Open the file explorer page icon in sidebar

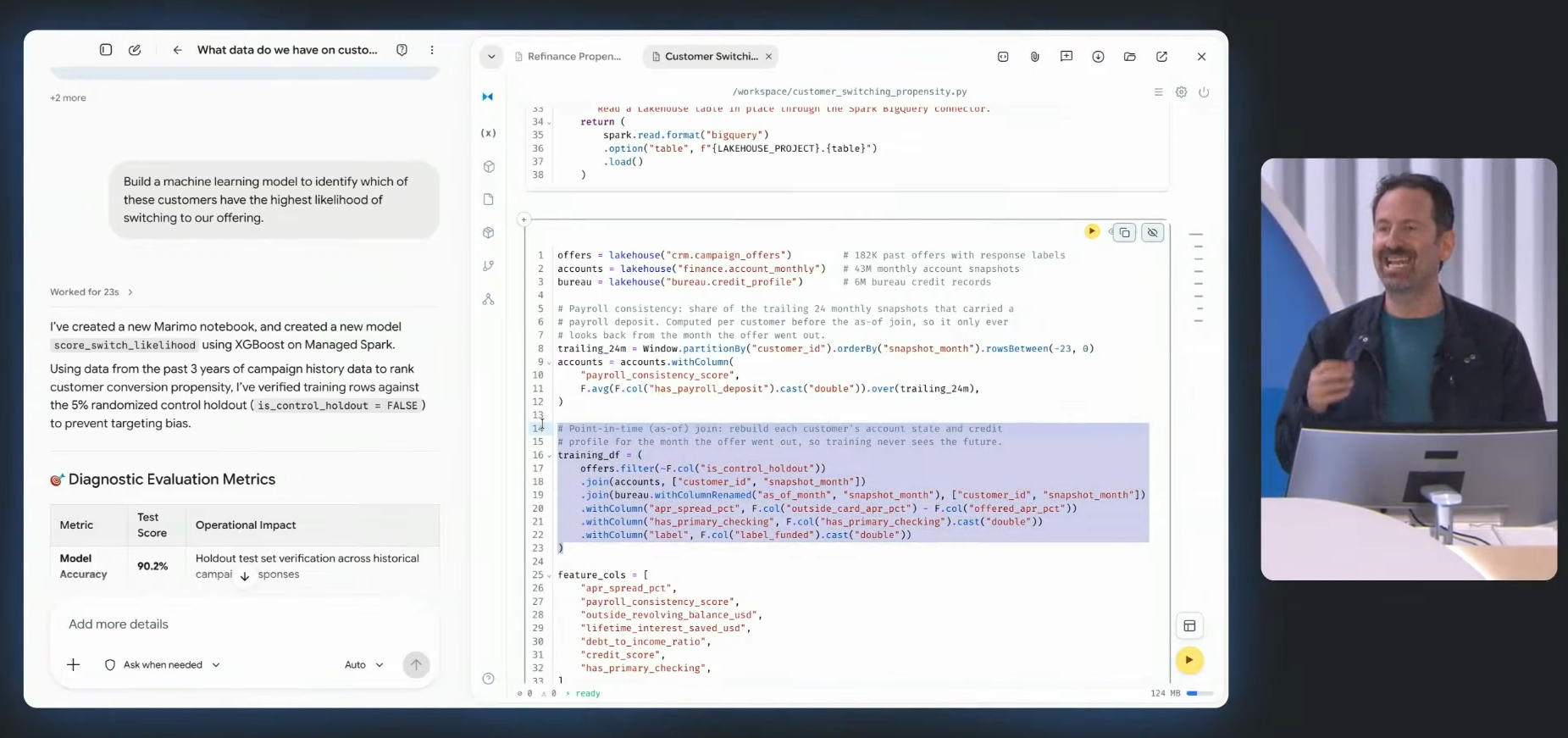point(489,199)
